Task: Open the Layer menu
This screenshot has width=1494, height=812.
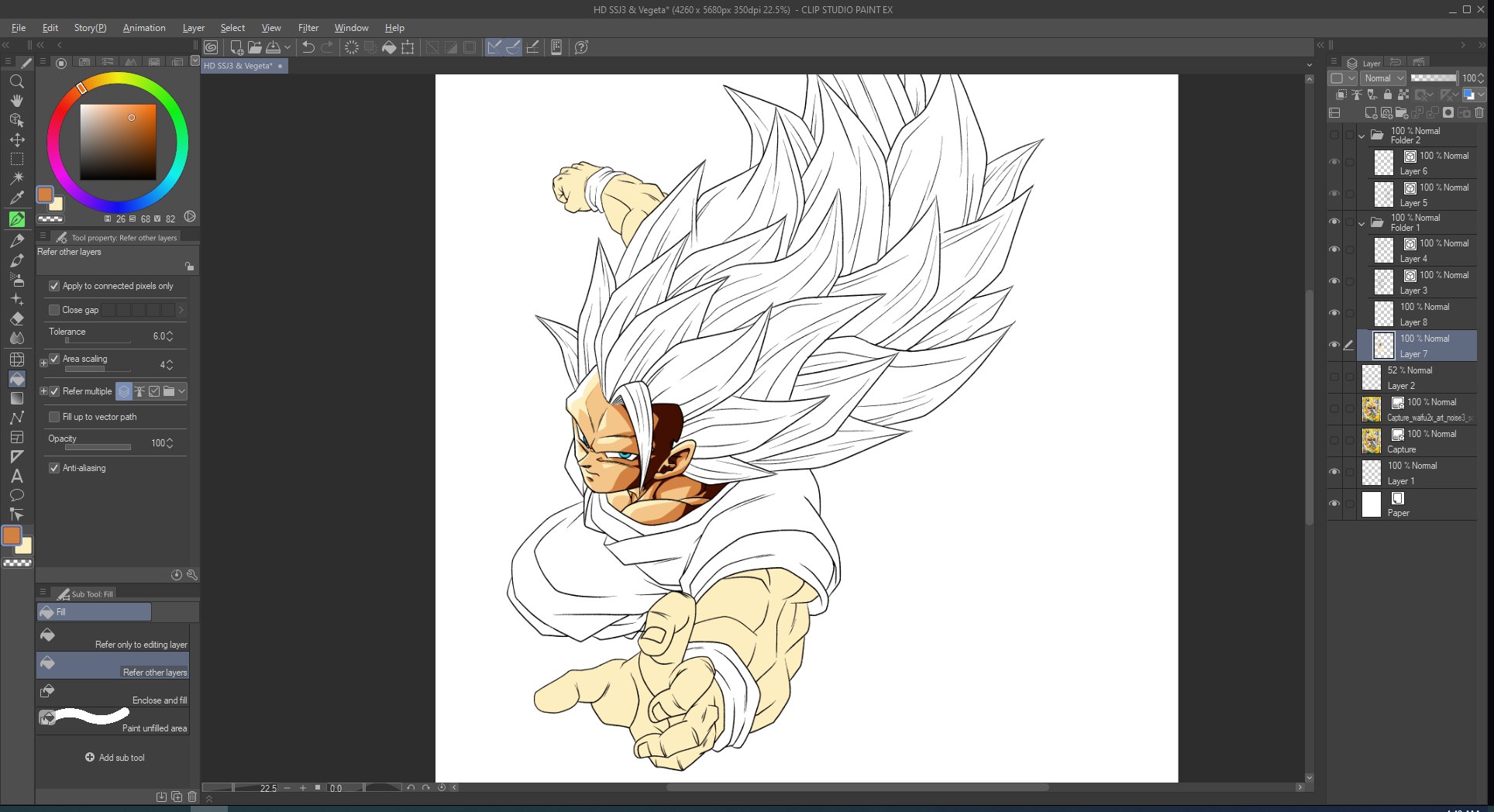Action: point(194,28)
